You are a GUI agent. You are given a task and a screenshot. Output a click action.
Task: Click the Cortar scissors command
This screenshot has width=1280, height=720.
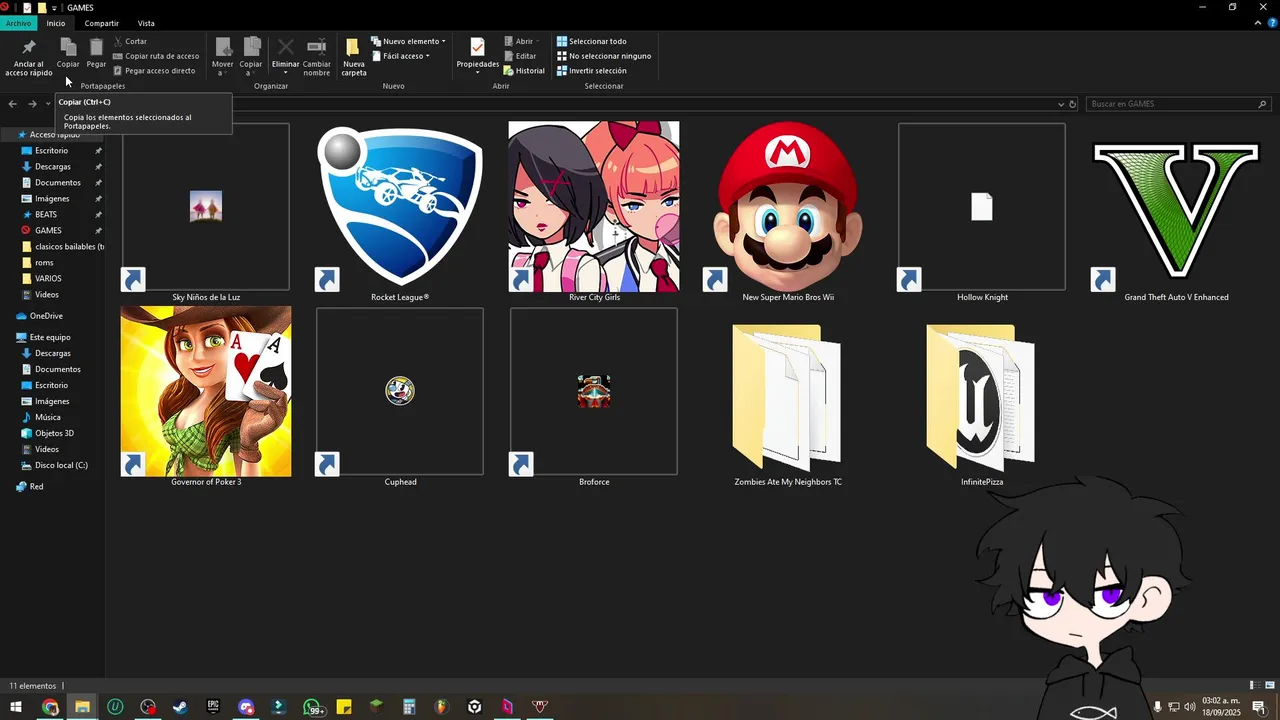tap(130, 41)
